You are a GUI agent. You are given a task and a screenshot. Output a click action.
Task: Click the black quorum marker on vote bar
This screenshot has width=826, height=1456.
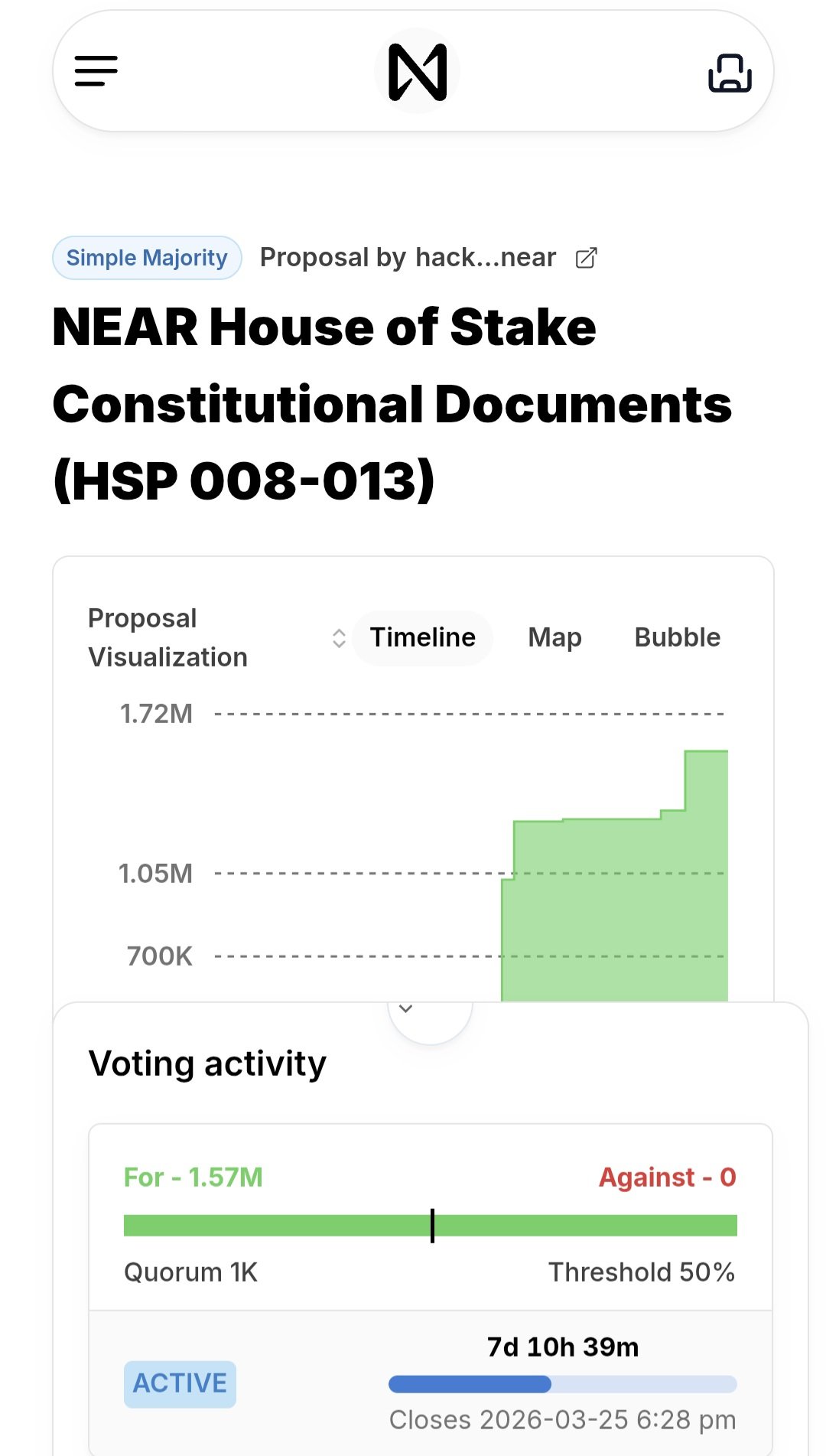(x=432, y=1226)
